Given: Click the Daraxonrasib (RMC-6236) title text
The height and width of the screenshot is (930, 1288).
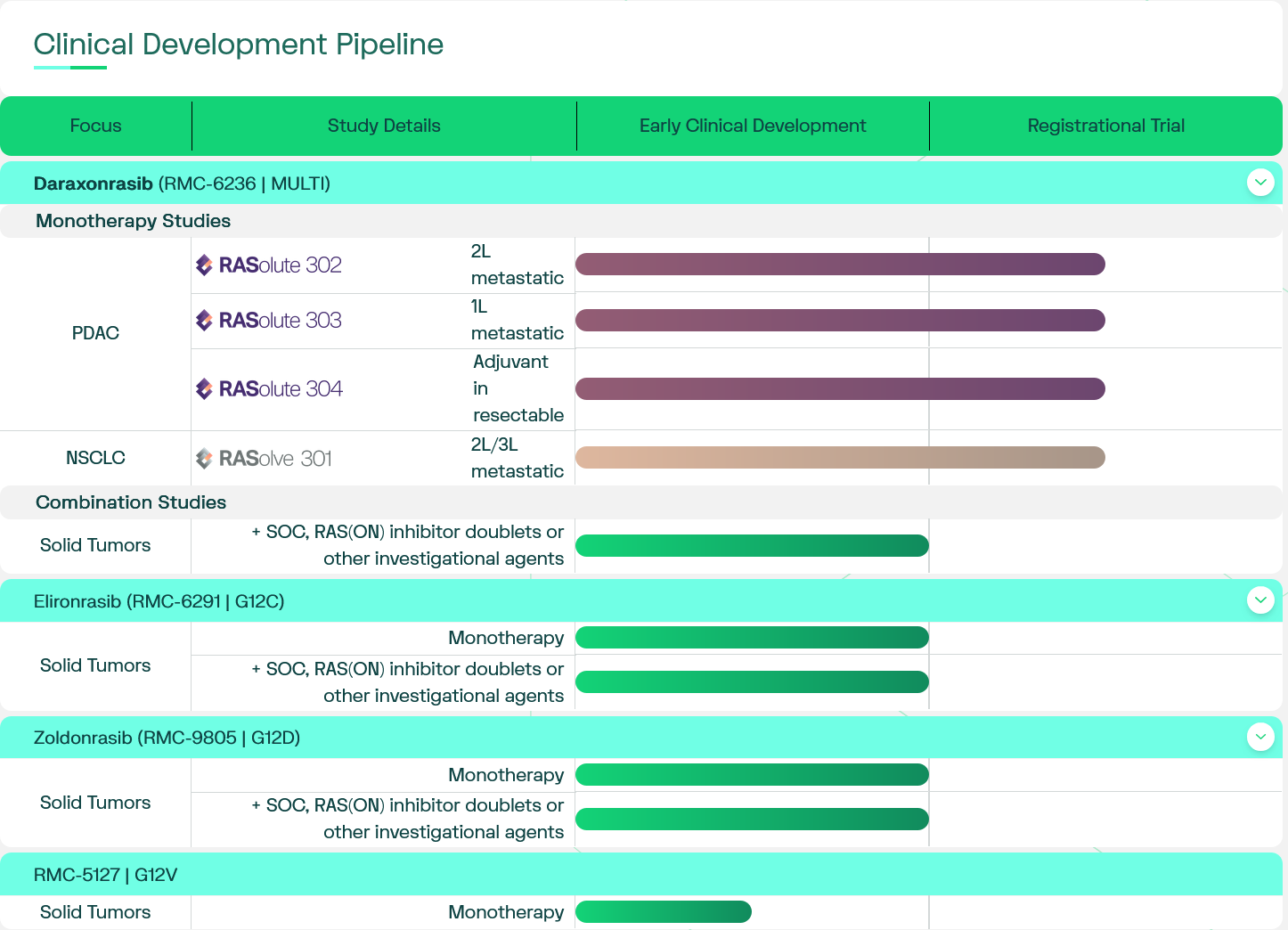Looking at the screenshot, I should [182, 184].
